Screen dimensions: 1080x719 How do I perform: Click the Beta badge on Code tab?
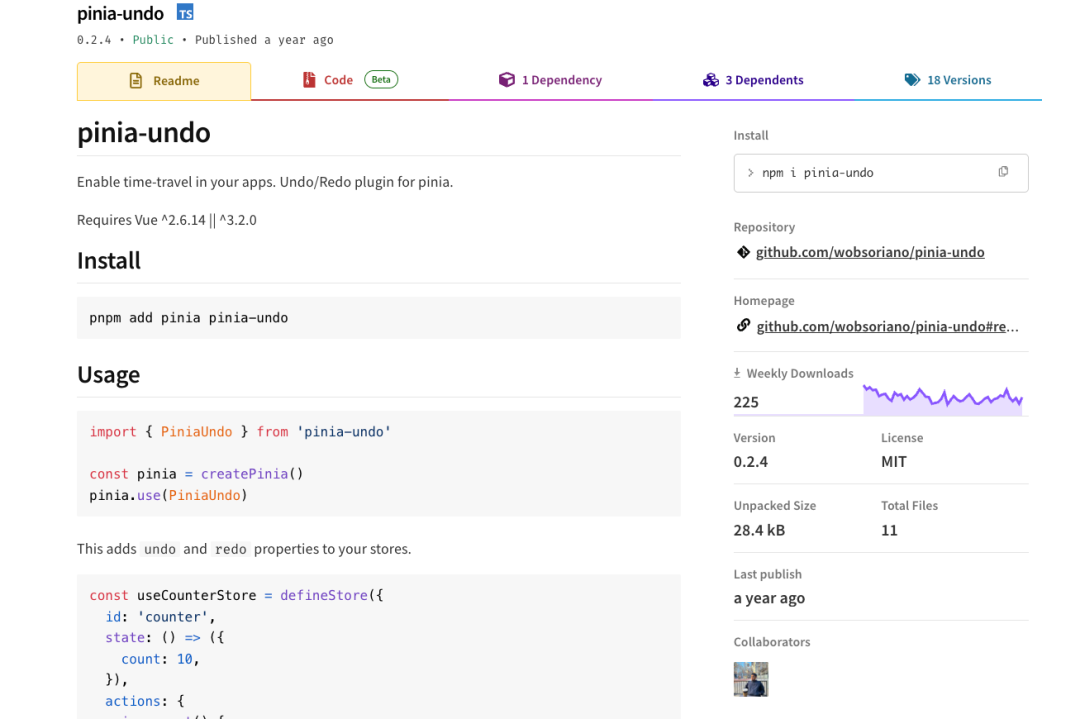381,79
